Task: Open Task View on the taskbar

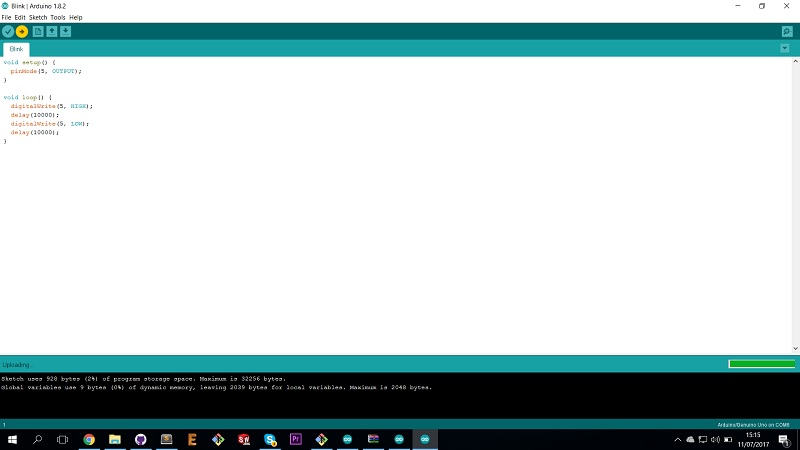Action: (x=62, y=439)
